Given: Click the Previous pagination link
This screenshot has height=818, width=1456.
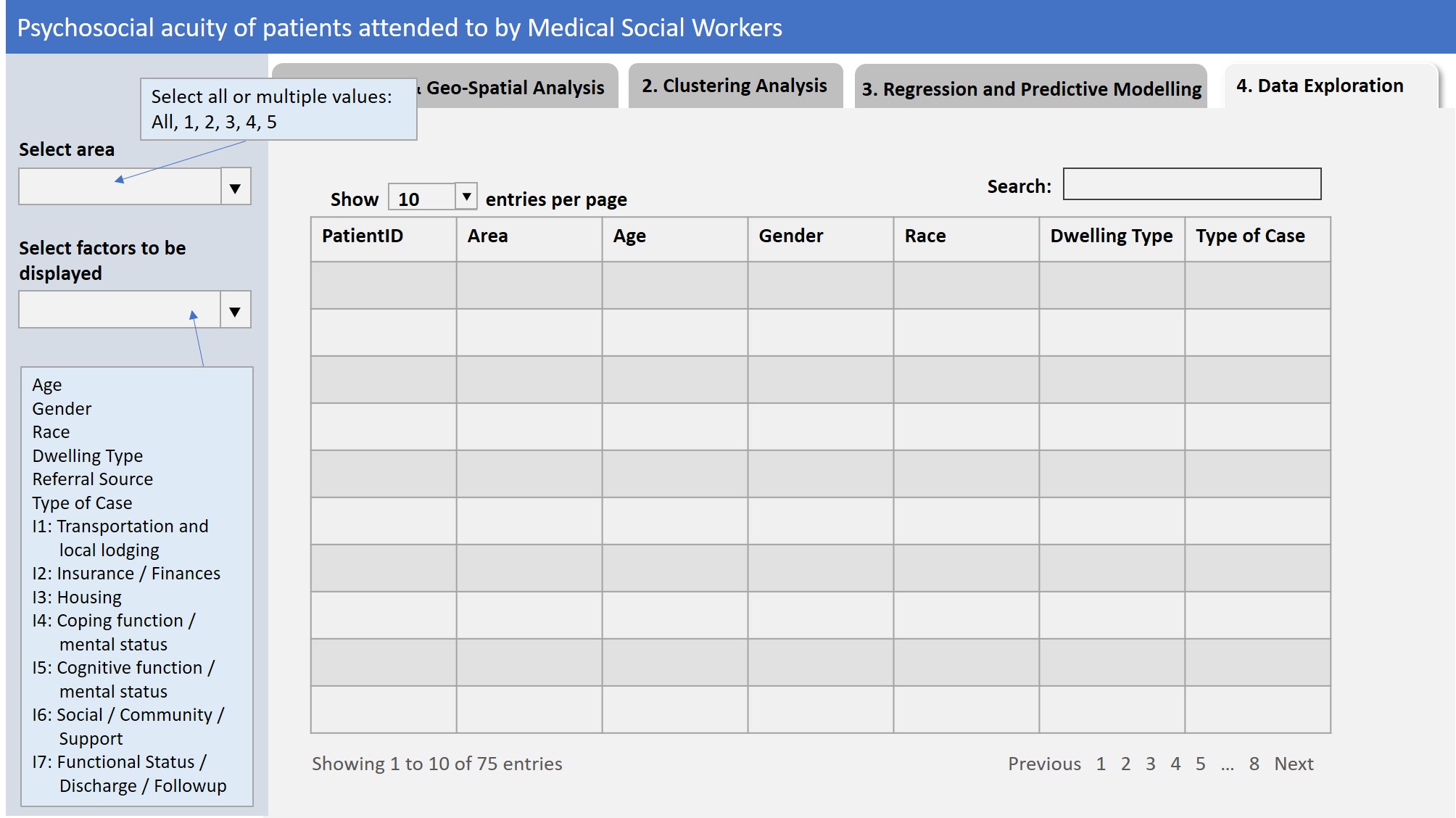Looking at the screenshot, I should pyautogui.click(x=1044, y=764).
